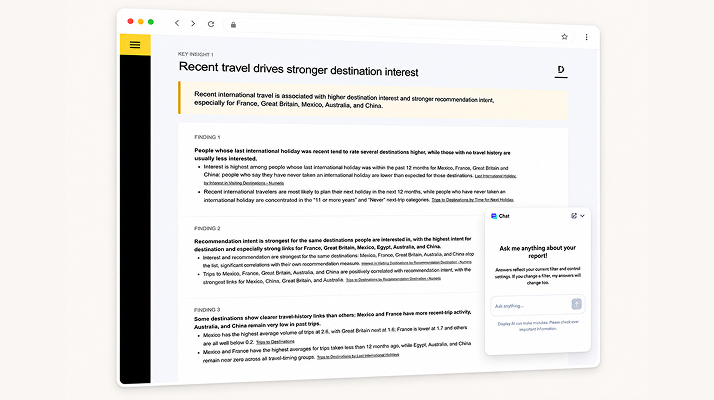Open Interest in Visiting Destinations by Recommendation link
Image resolution: width=714 pixels, height=400 pixels.
[x=416, y=263]
